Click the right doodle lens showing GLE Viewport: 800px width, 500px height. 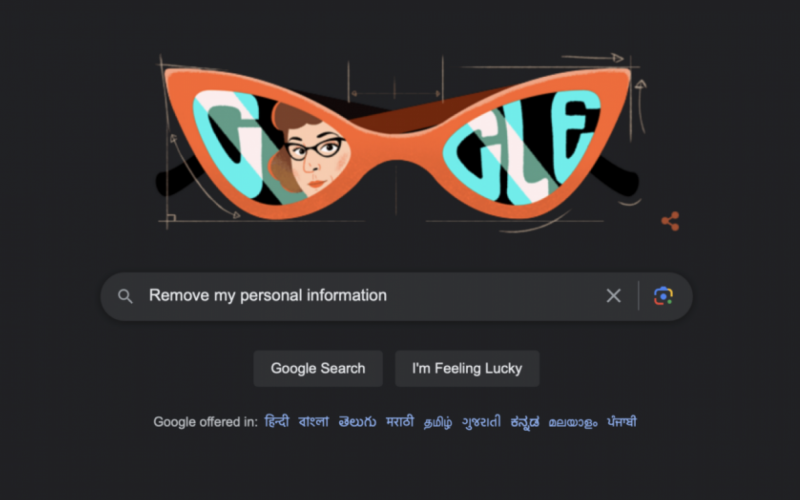tap(521, 147)
